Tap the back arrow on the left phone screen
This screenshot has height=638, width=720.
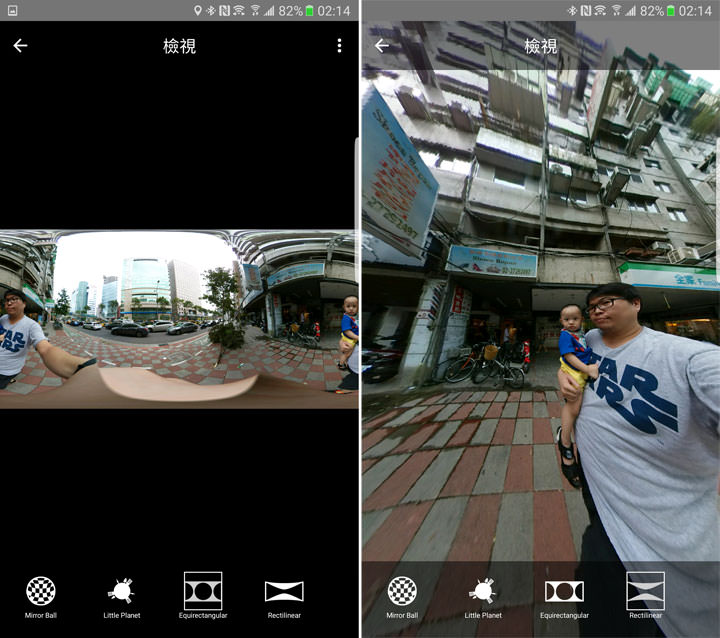pyautogui.click(x=20, y=46)
